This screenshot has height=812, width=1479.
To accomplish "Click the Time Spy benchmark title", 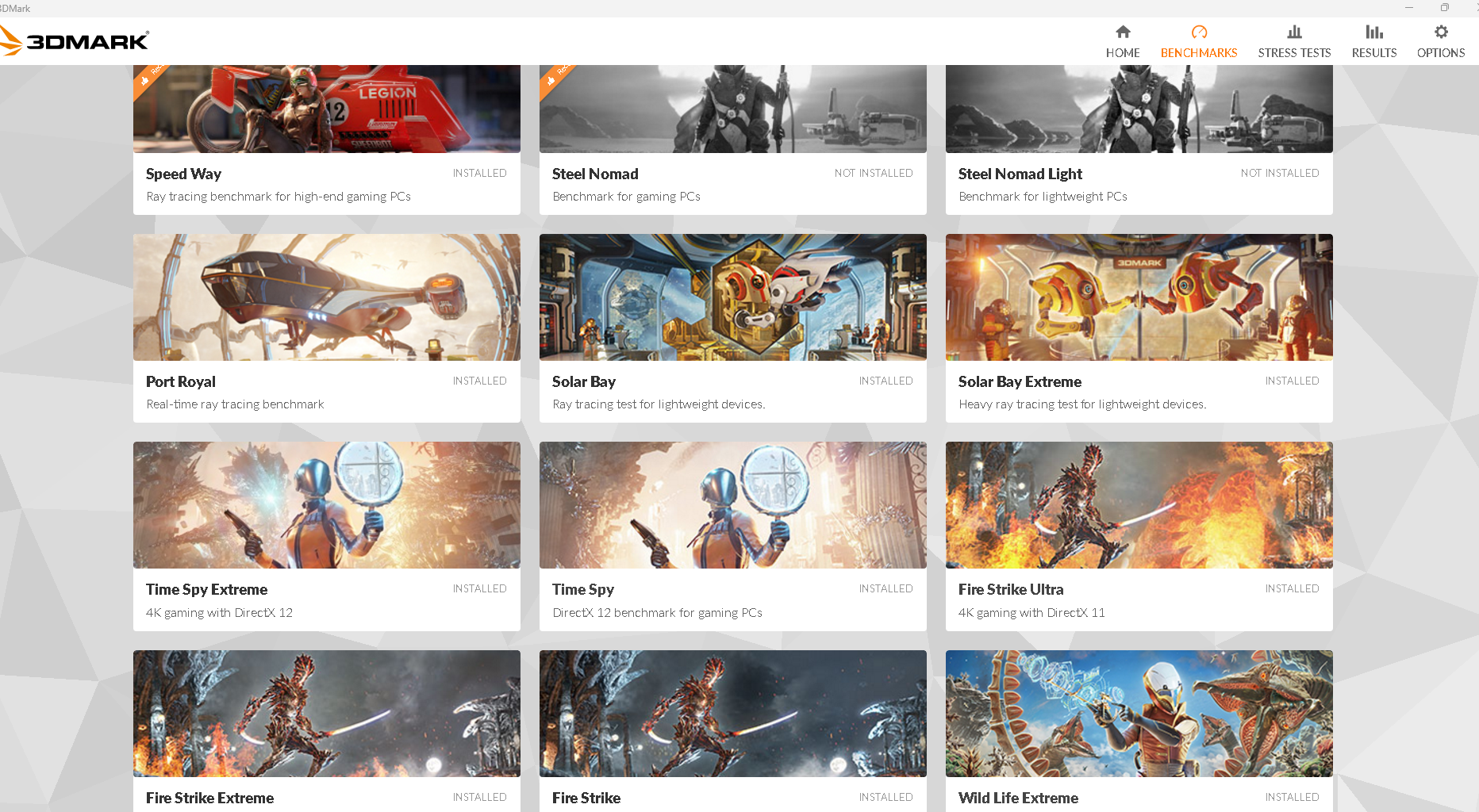I will (x=583, y=589).
